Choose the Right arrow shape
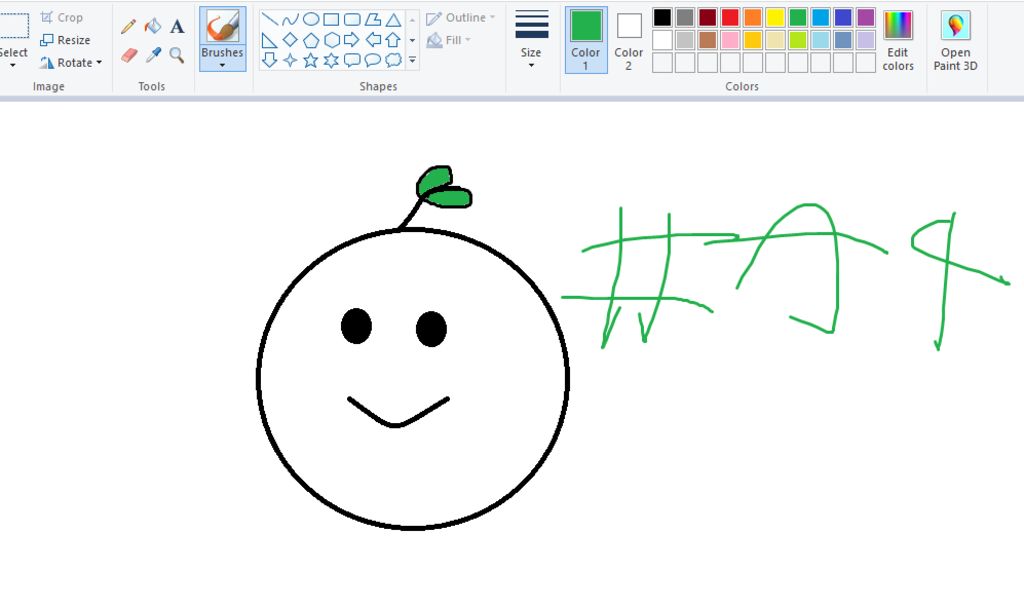1024x609 pixels. (352, 40)
